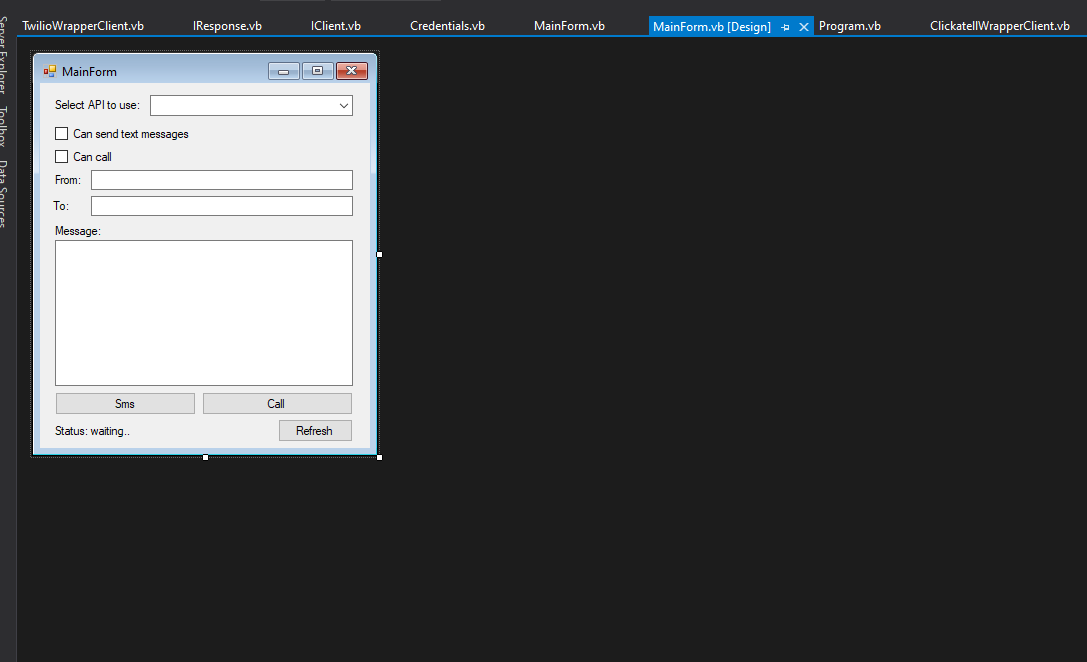Screen dimensions: 1087x662
Task: Select the 'From:' label
Action: tap(68, 180)
